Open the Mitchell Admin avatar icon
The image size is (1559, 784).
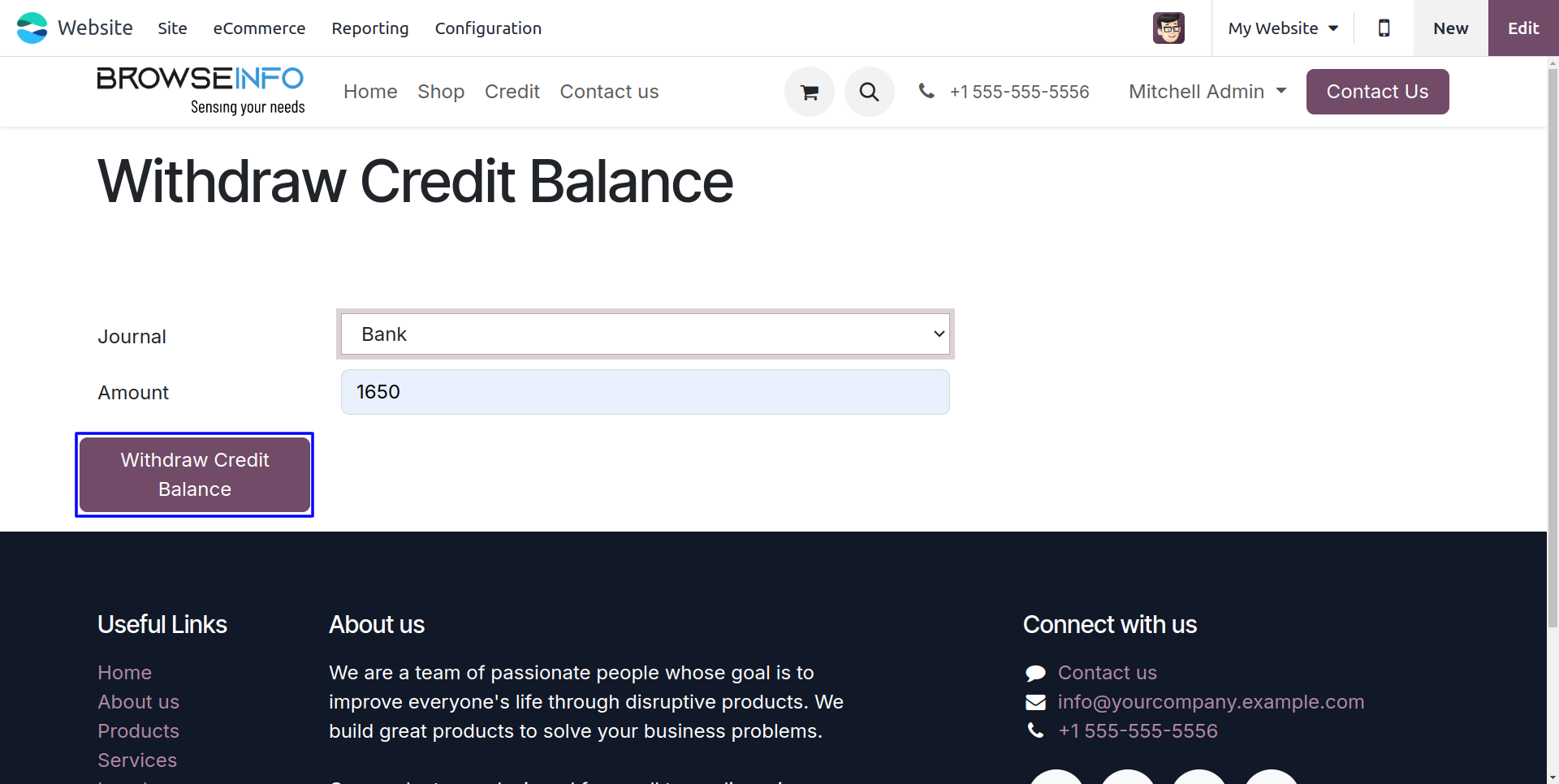(1168, 28)
